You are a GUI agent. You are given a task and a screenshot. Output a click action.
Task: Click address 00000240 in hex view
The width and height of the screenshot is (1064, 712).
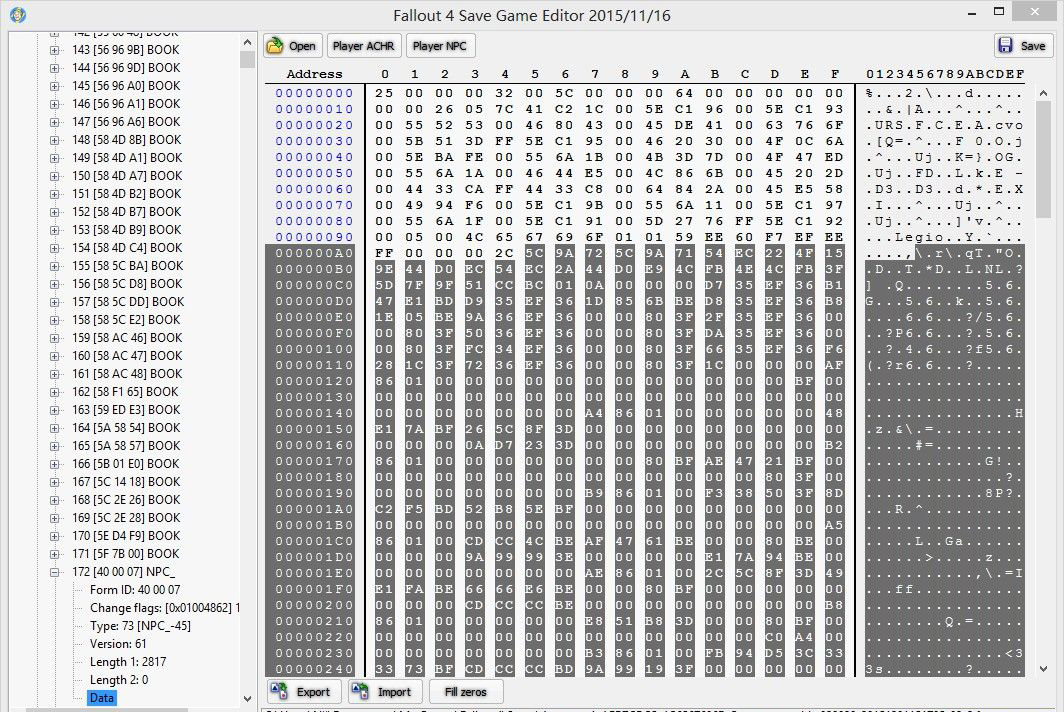(x=314, y=669)
